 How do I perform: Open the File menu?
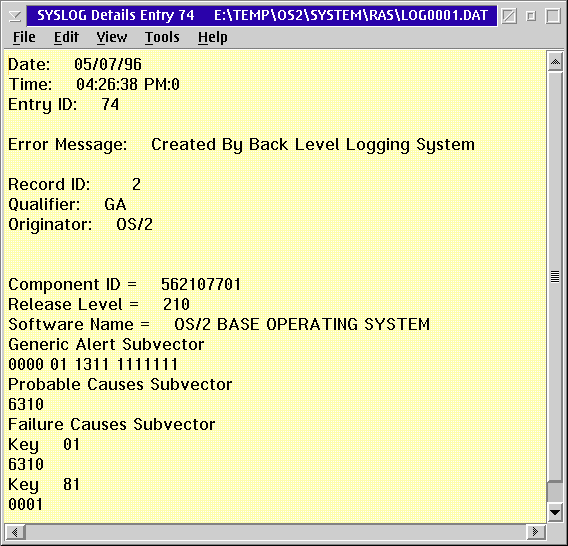pyautogui.click(x=24, y=37)
